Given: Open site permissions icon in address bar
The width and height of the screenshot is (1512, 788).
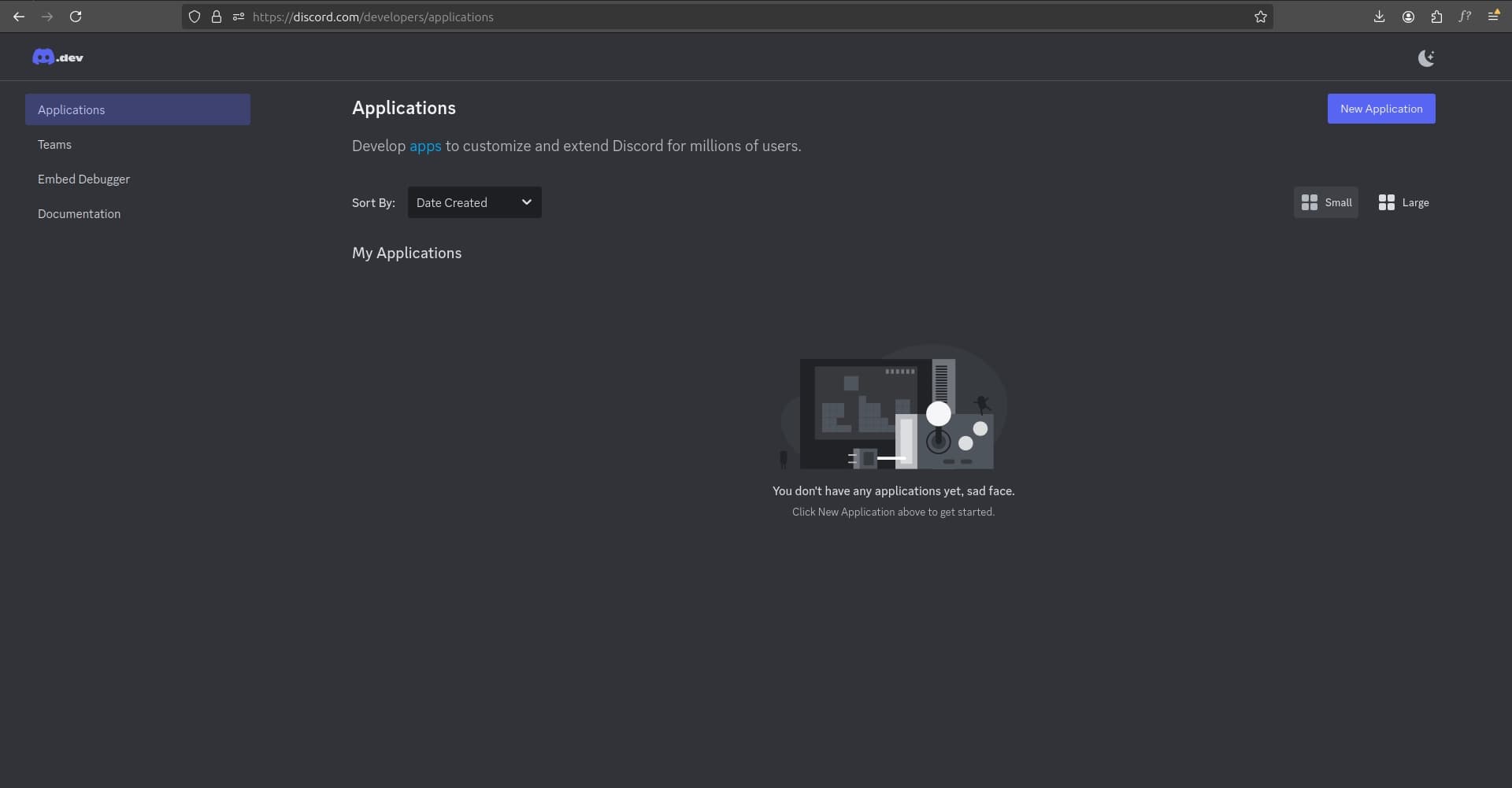Looking at the screenshot, I should click(239, 17).
